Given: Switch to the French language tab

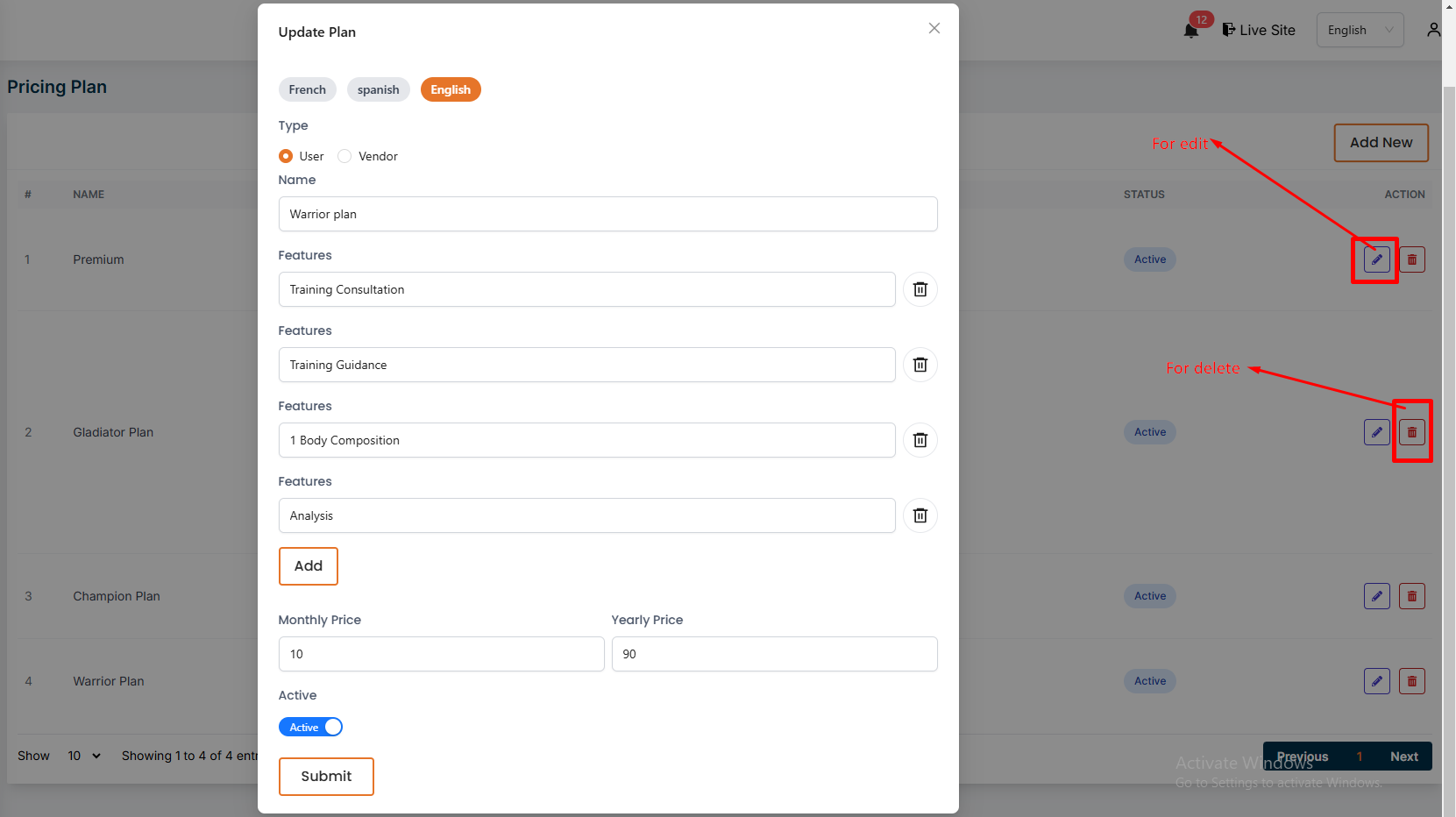Looking at the screenshot, I should coord(307,89).
